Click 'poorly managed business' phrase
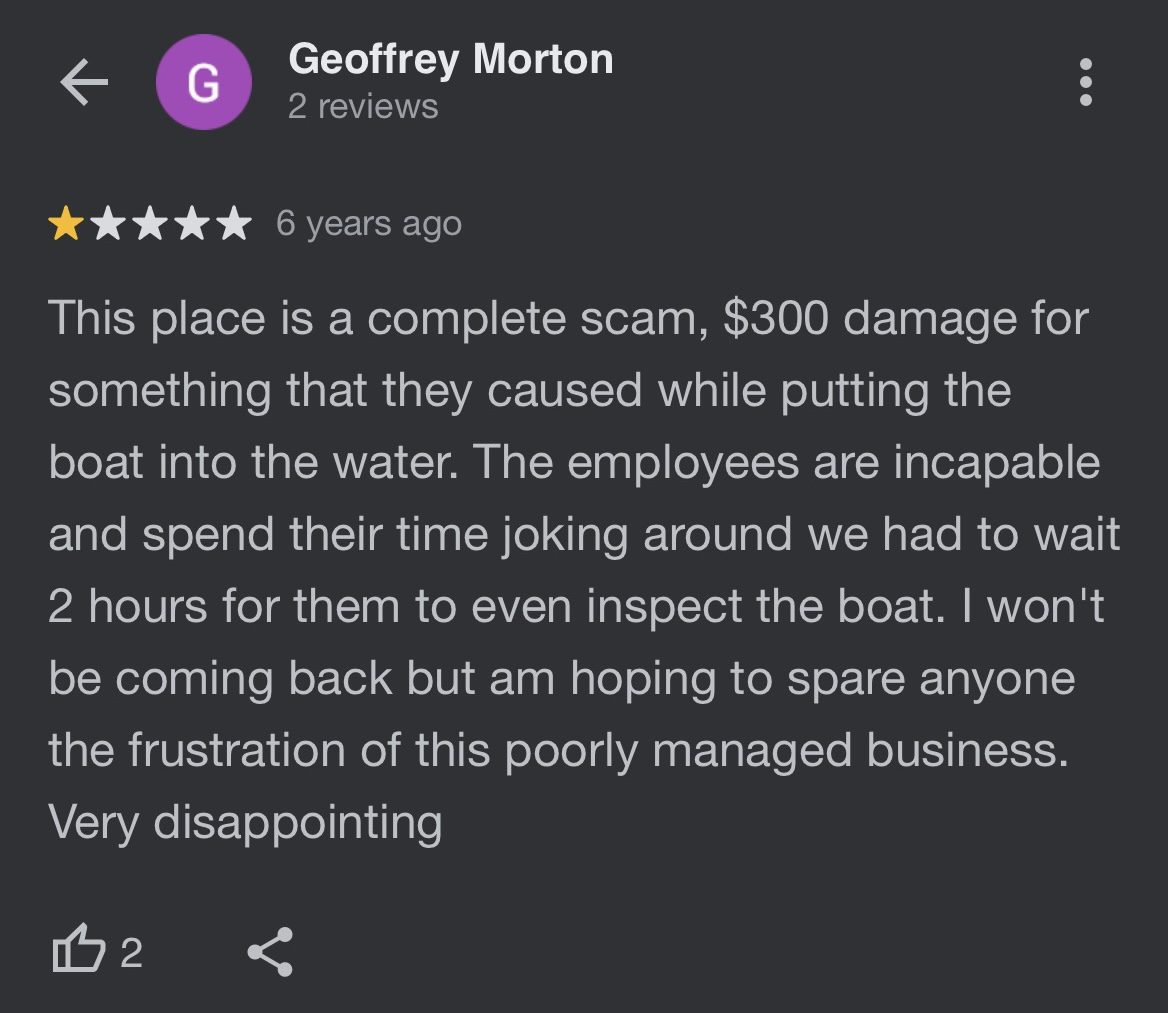 [x=786, y=751]
